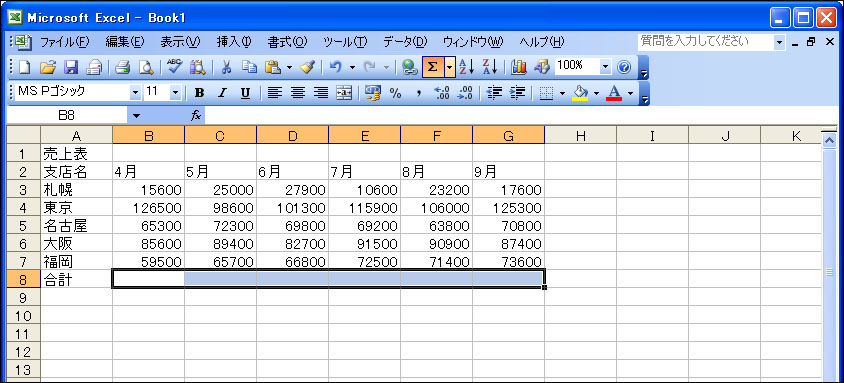Toggle left alignment
Viewport: 844px width, 383px height.
click(x=275, y=93)
